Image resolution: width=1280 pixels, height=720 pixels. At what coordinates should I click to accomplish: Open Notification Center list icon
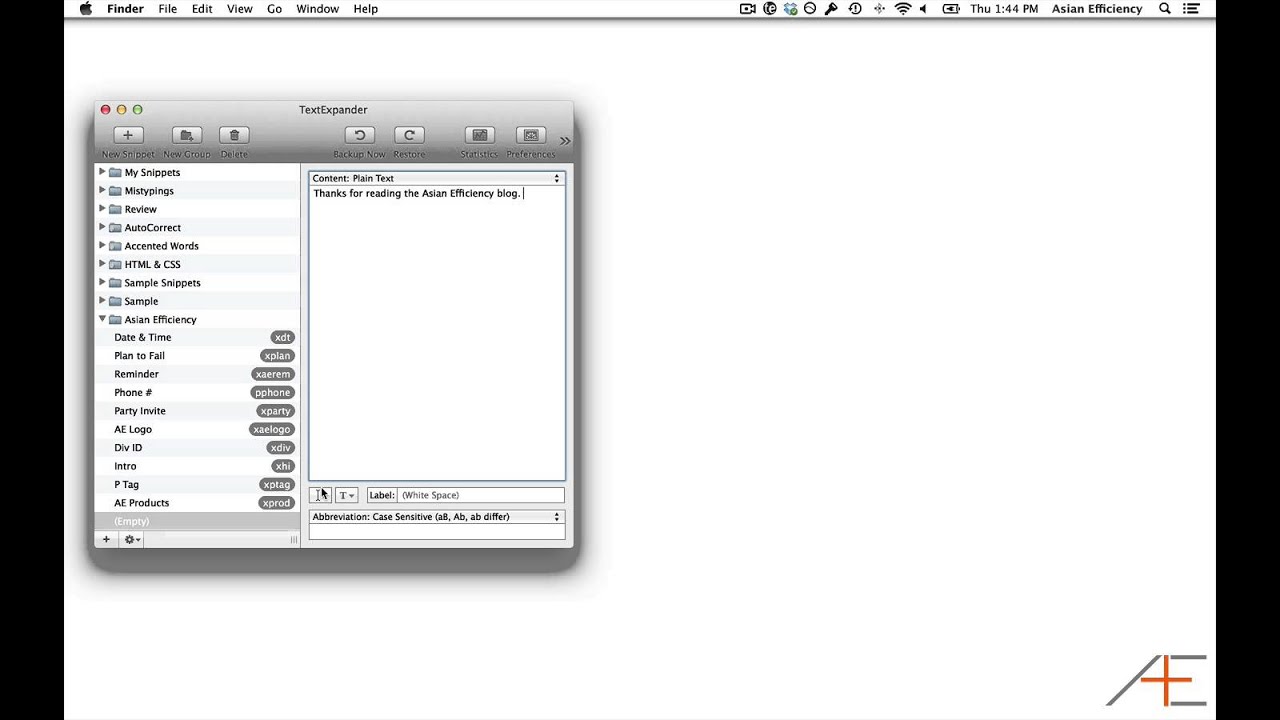(x=1191, y=9)
